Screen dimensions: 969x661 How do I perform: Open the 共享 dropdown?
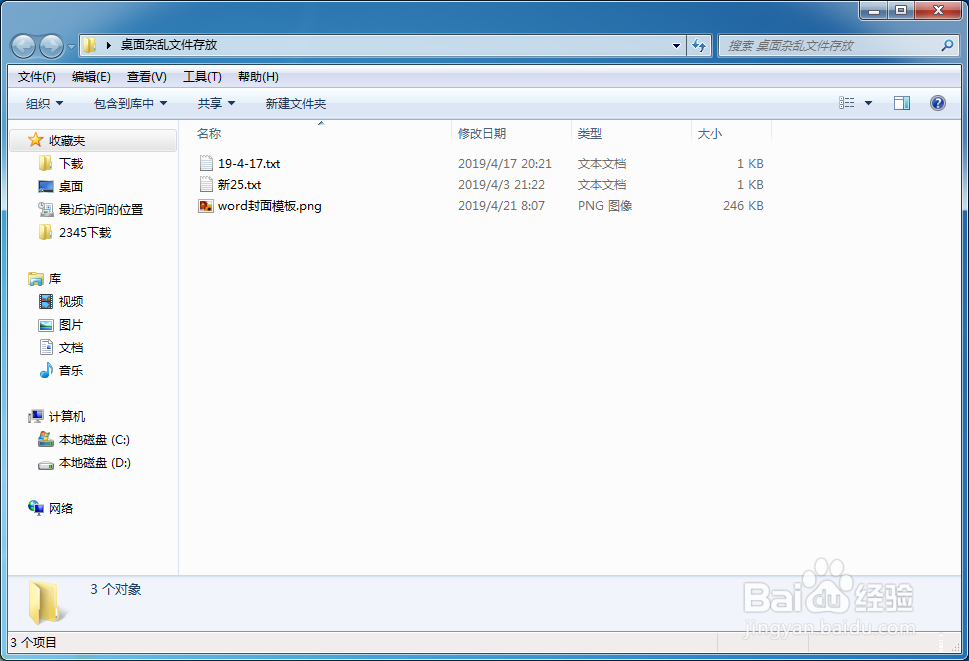point(216,104)
